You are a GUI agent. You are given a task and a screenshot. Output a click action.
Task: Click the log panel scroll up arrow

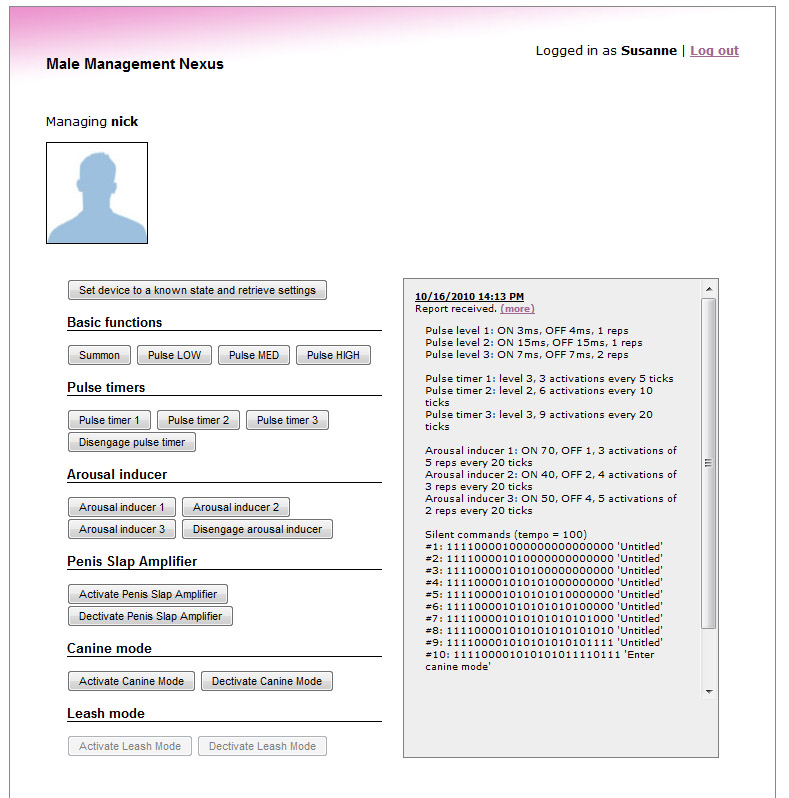[x=709, y=288]
